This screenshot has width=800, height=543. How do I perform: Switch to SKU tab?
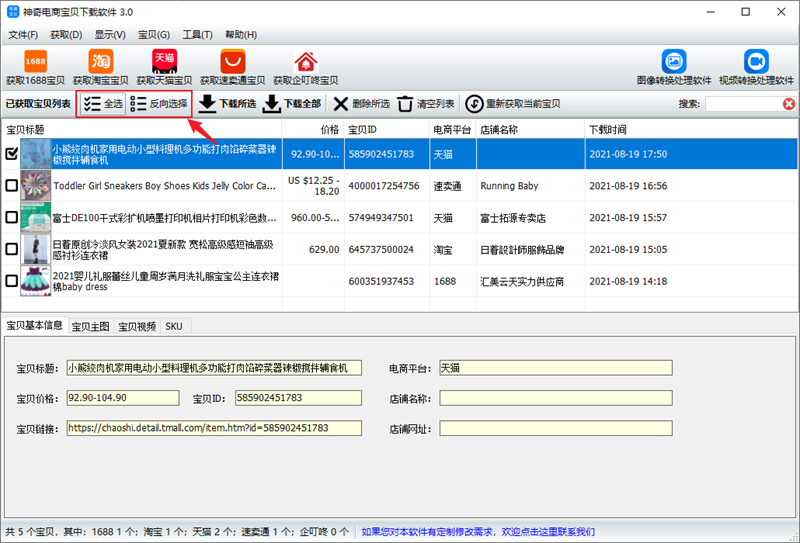tap(174, 326)
